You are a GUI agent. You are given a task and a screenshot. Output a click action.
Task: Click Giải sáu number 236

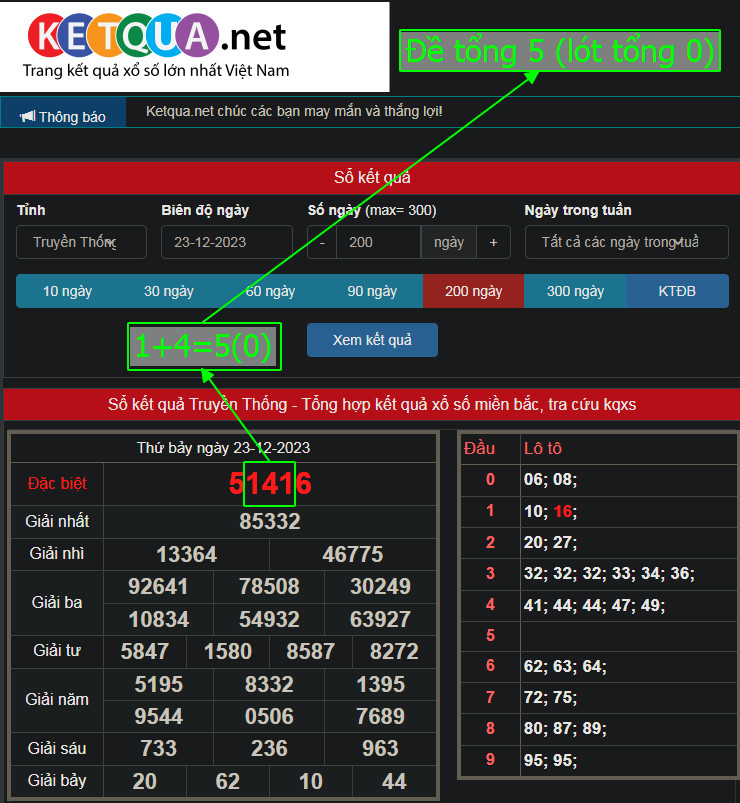[x=269, y=748]
